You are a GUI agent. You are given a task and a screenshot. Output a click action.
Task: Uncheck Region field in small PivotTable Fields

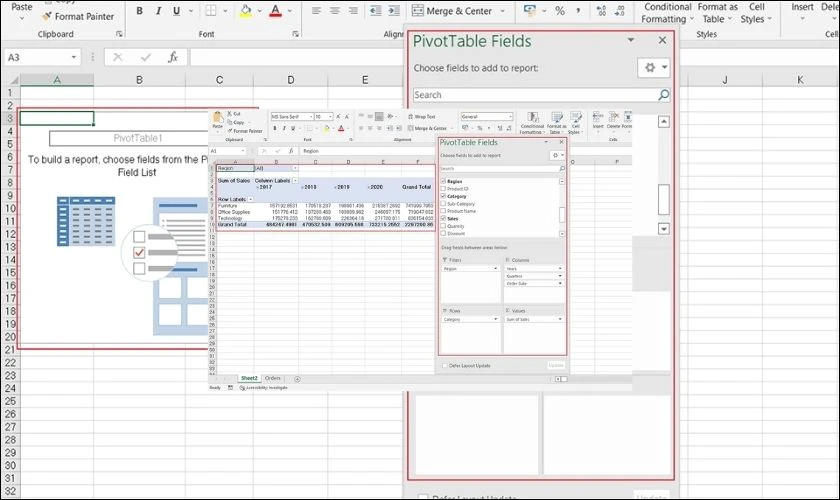(x=443, y=181)
